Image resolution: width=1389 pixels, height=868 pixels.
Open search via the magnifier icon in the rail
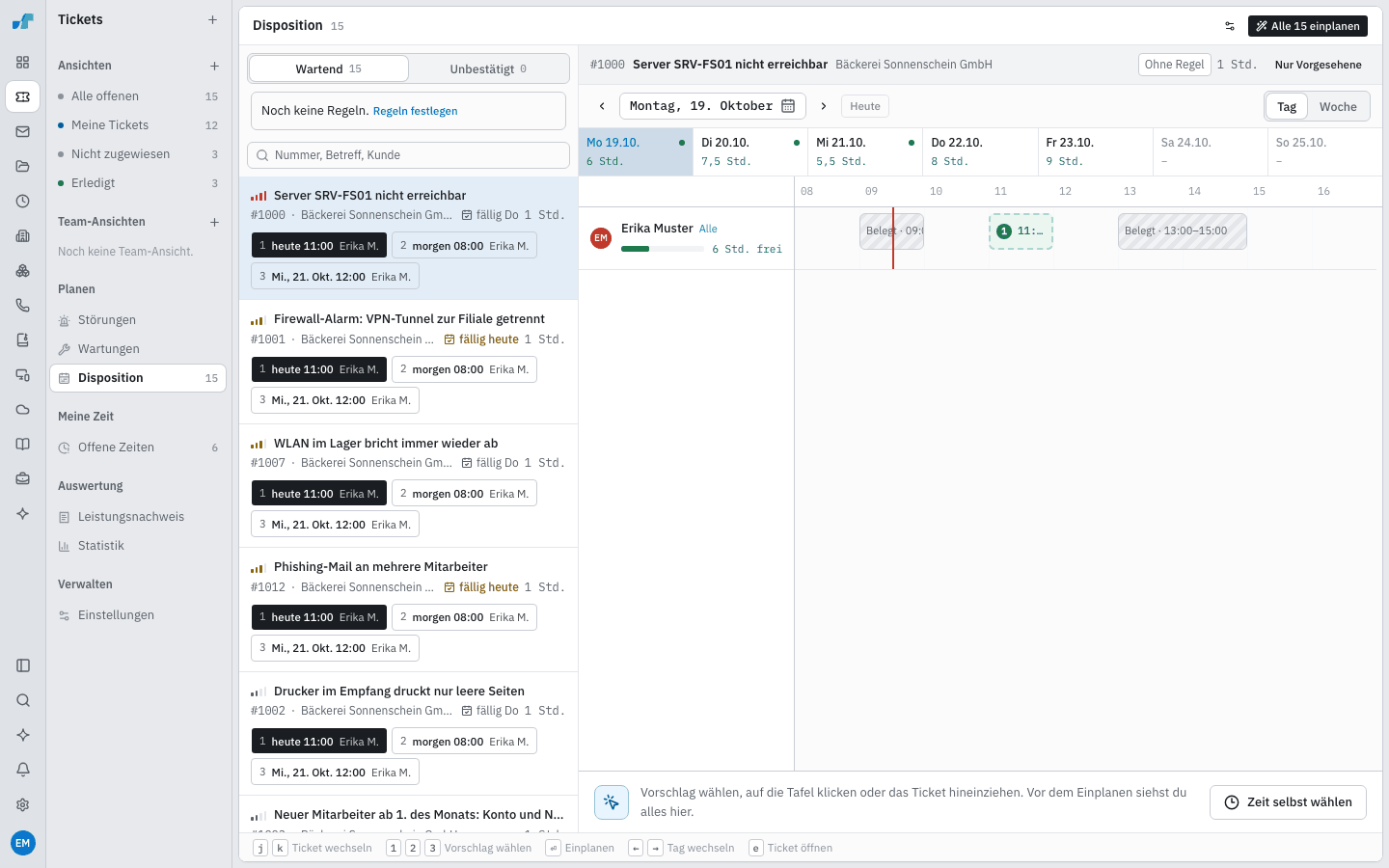tap(23, 700)
